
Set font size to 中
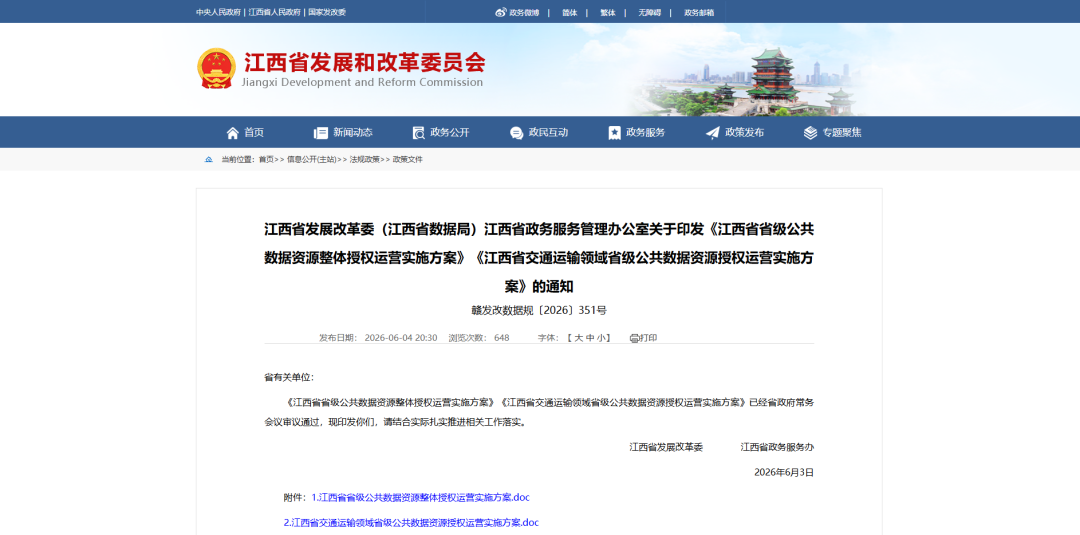point(590,338)
